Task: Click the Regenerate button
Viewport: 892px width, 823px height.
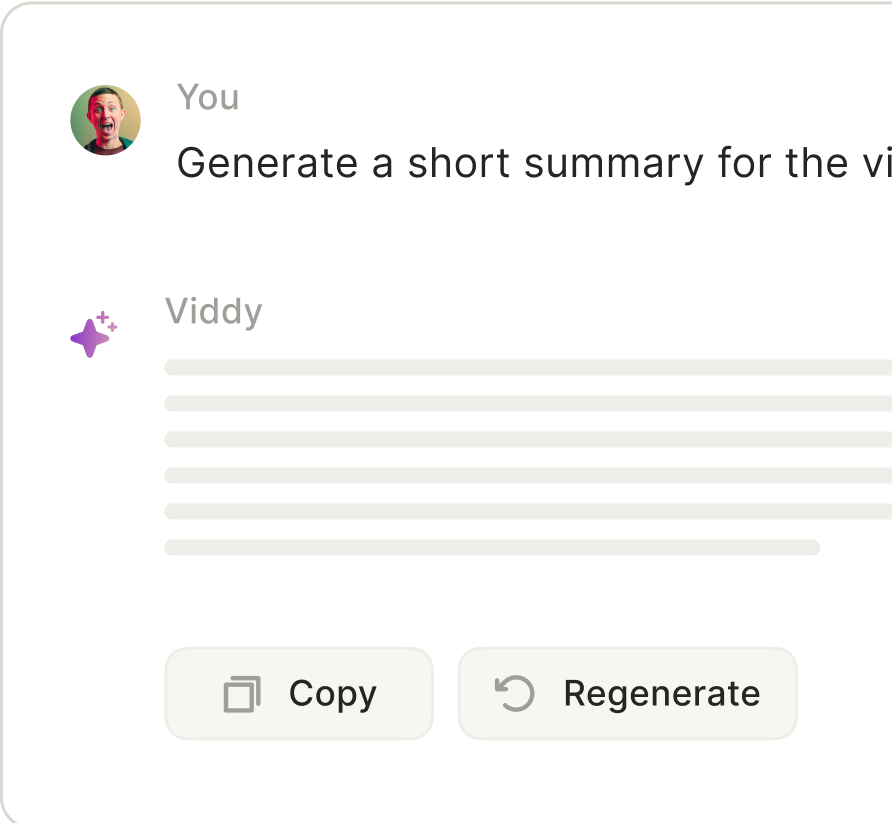Action: click(627, 692)
